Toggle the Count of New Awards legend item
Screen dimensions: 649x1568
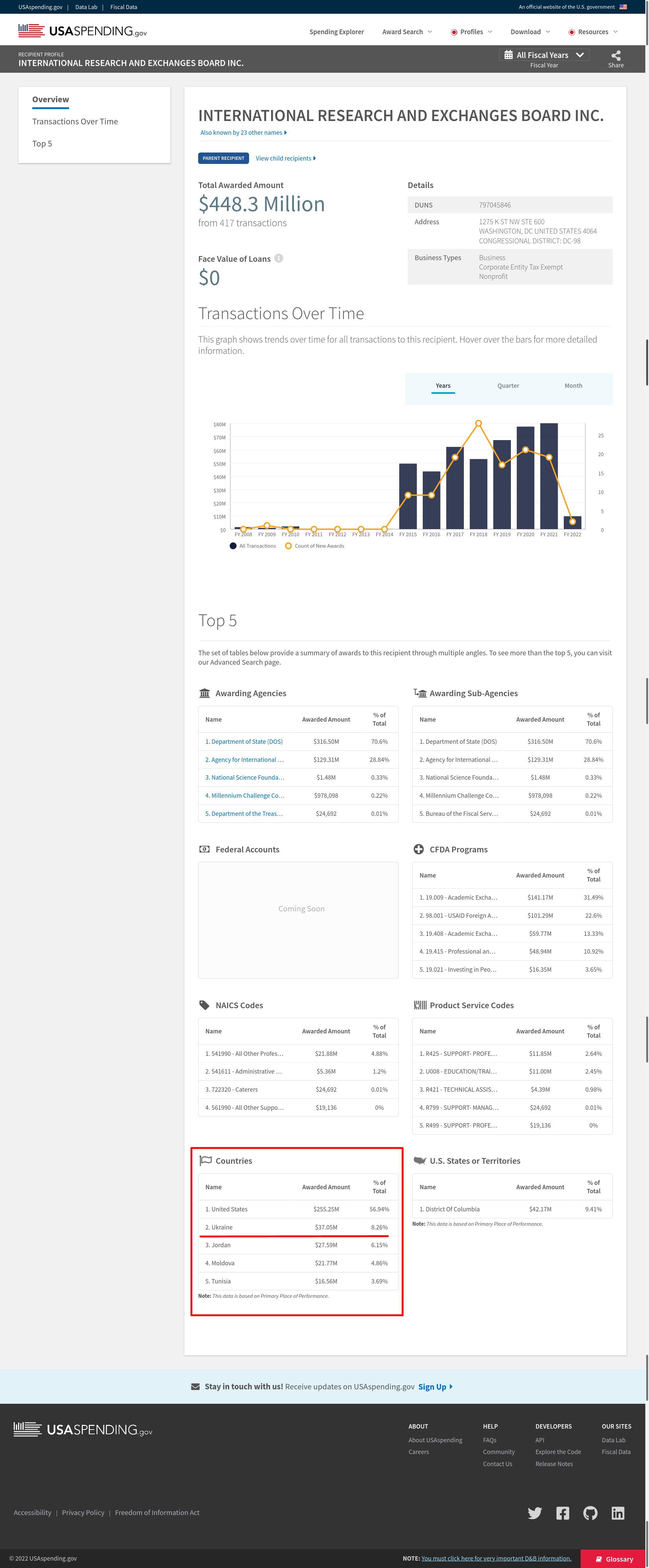pos(314,545)
